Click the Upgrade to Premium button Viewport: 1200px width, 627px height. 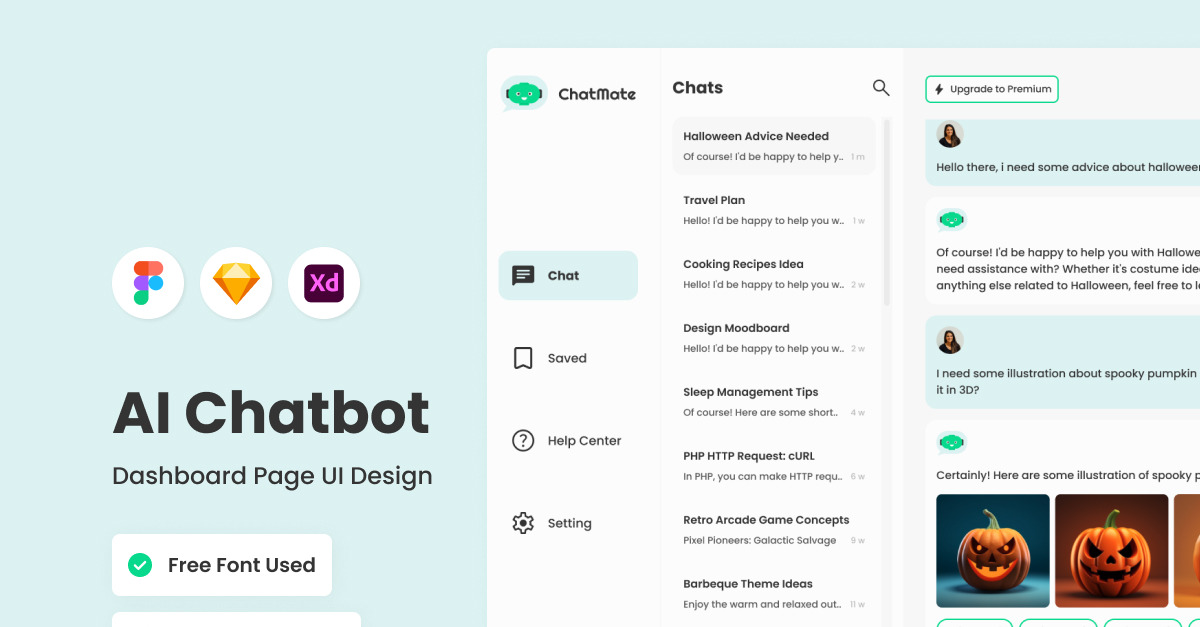coord(991,89)
